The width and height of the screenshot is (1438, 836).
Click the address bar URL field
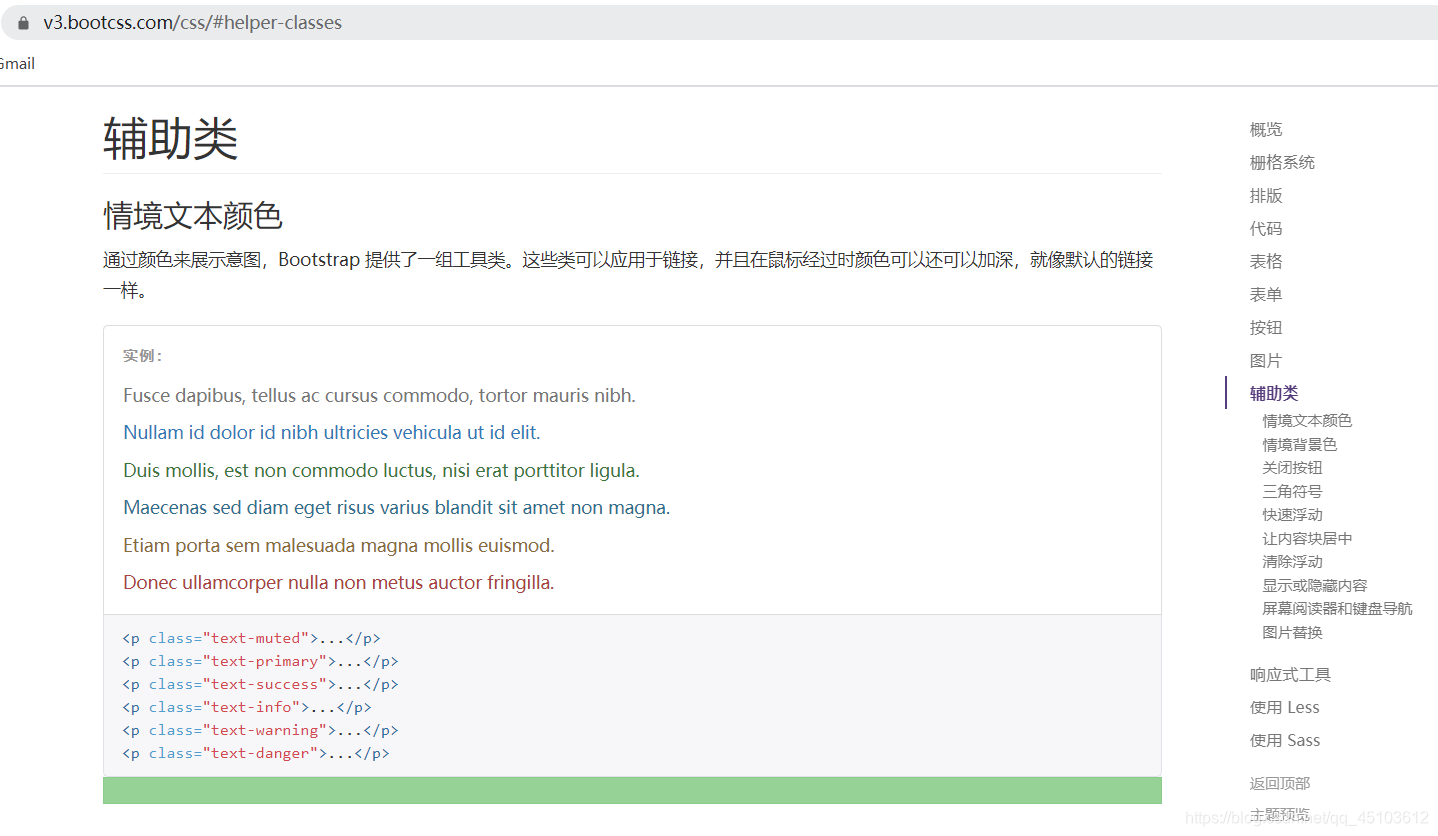[x=719, y=23]
